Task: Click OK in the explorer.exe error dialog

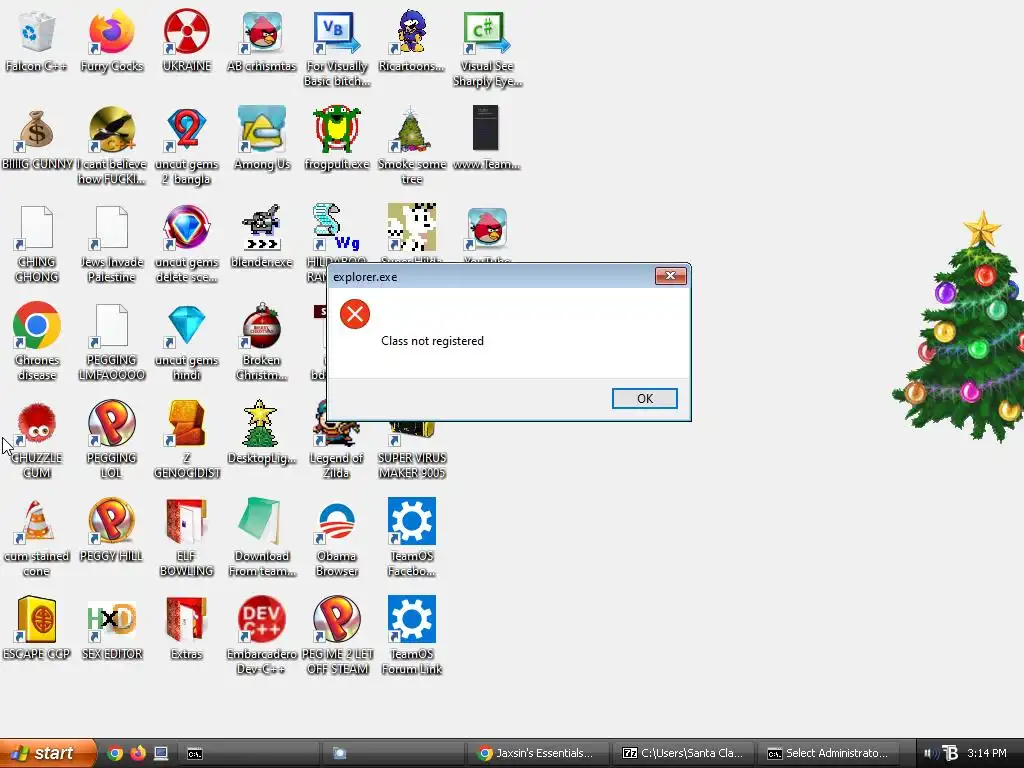Action: point(645,398)
